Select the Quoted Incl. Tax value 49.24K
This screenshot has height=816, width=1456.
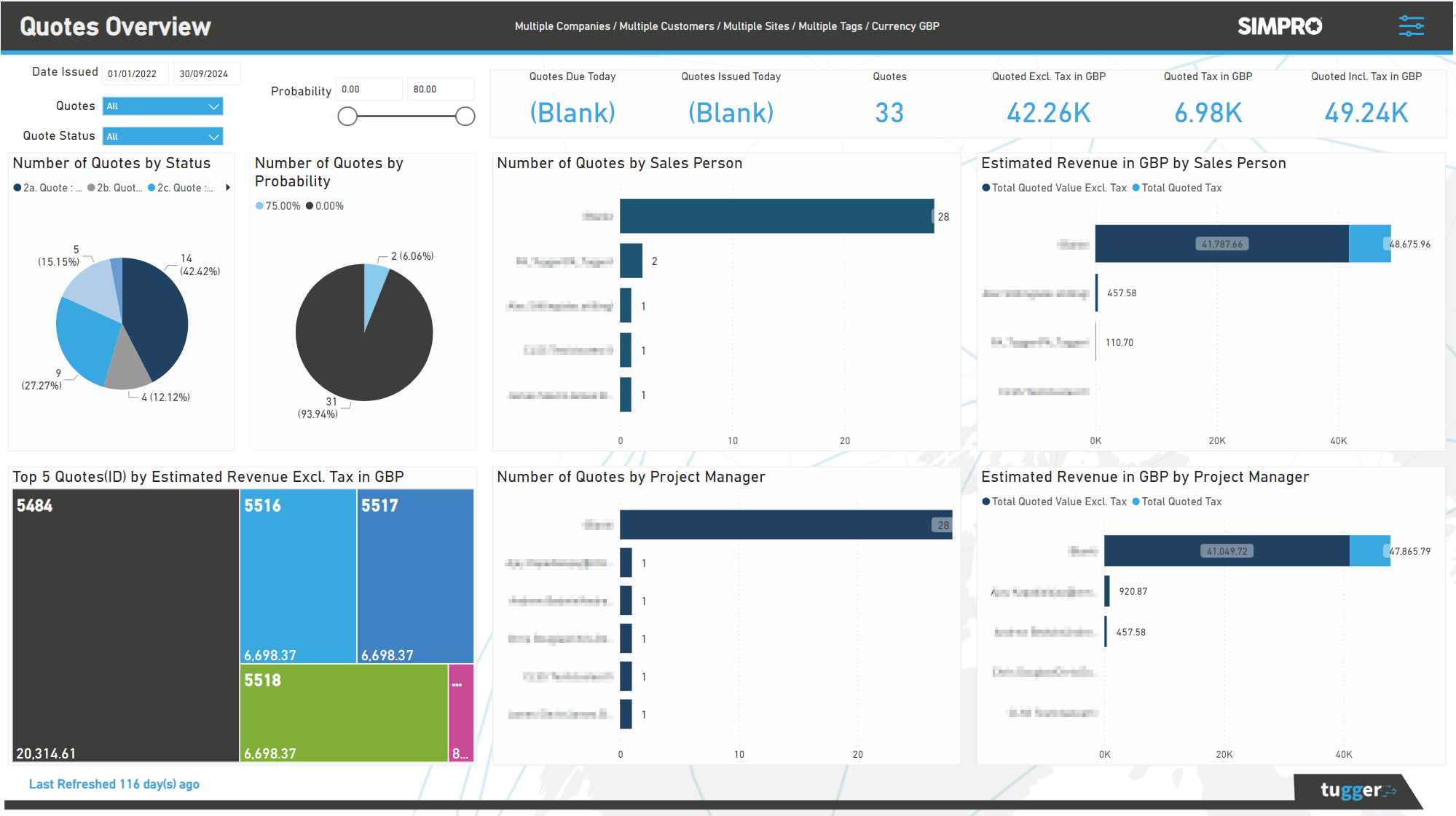coord(1366,113)
